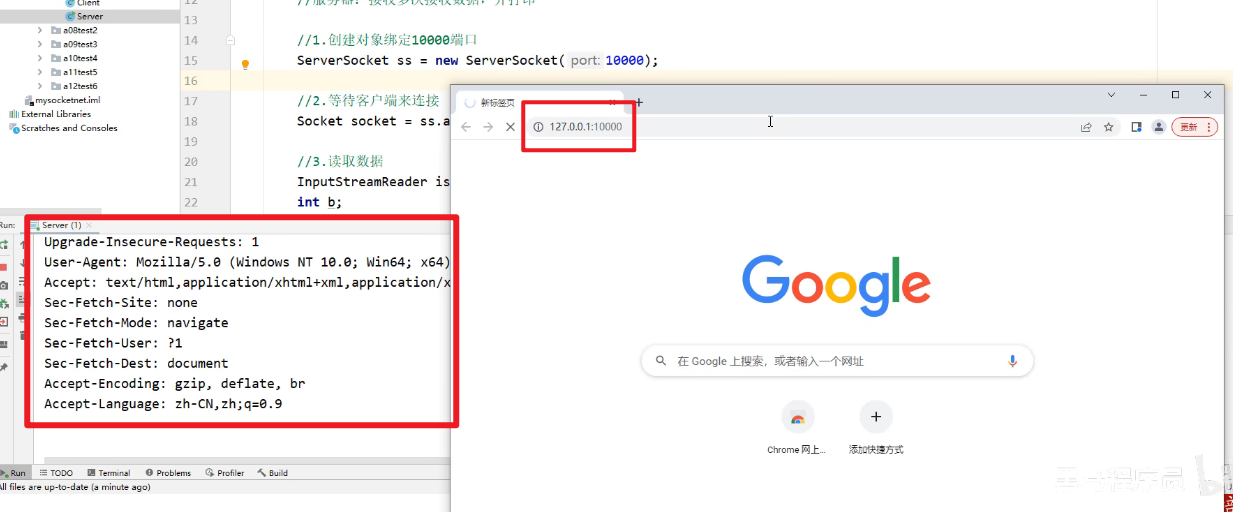Switch to the Terminal tool window

108,473
